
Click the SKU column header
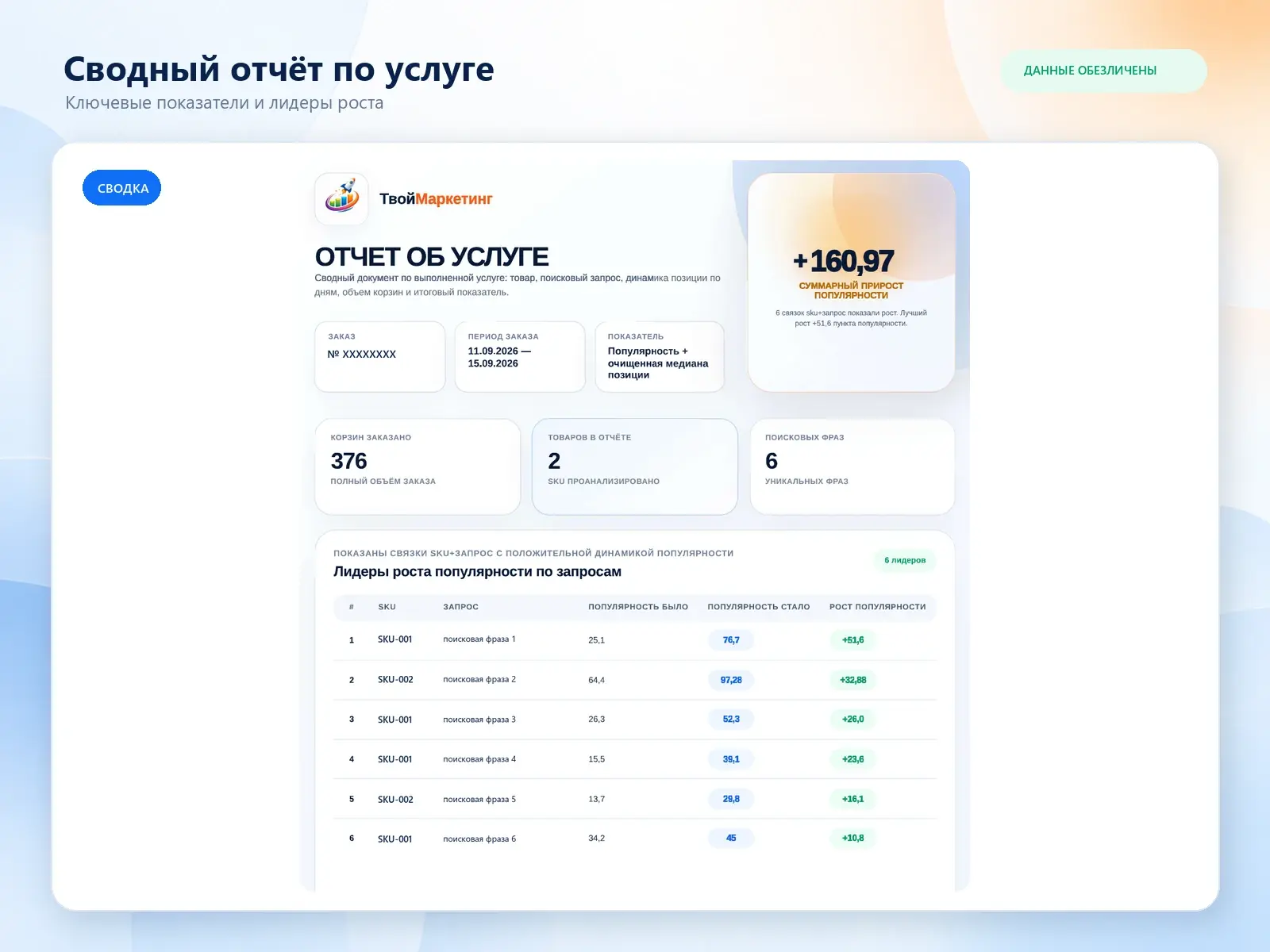click(387, 607)
